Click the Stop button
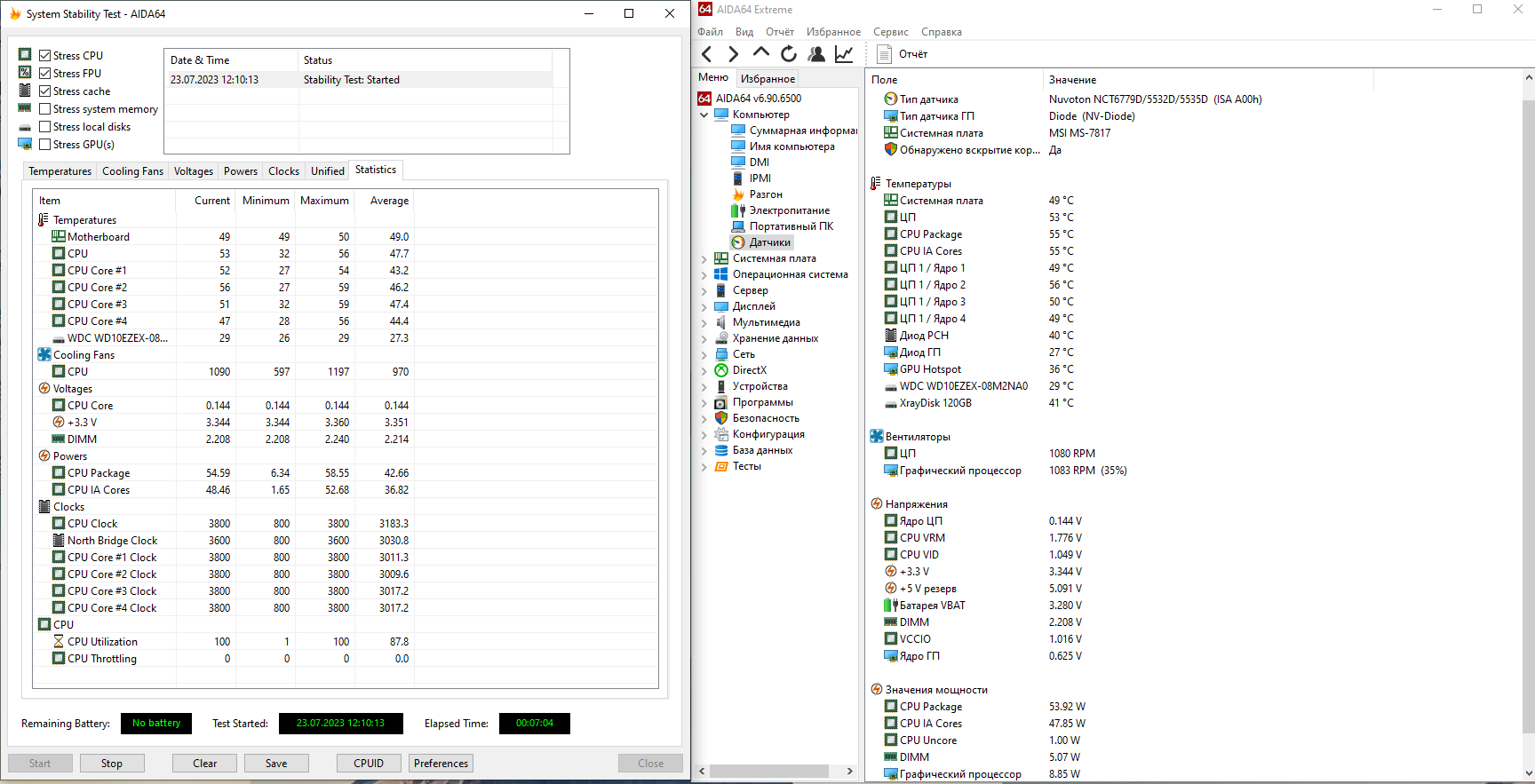Image resolution: width=1535 pixels, height=784 pixels. pos(112,764)
